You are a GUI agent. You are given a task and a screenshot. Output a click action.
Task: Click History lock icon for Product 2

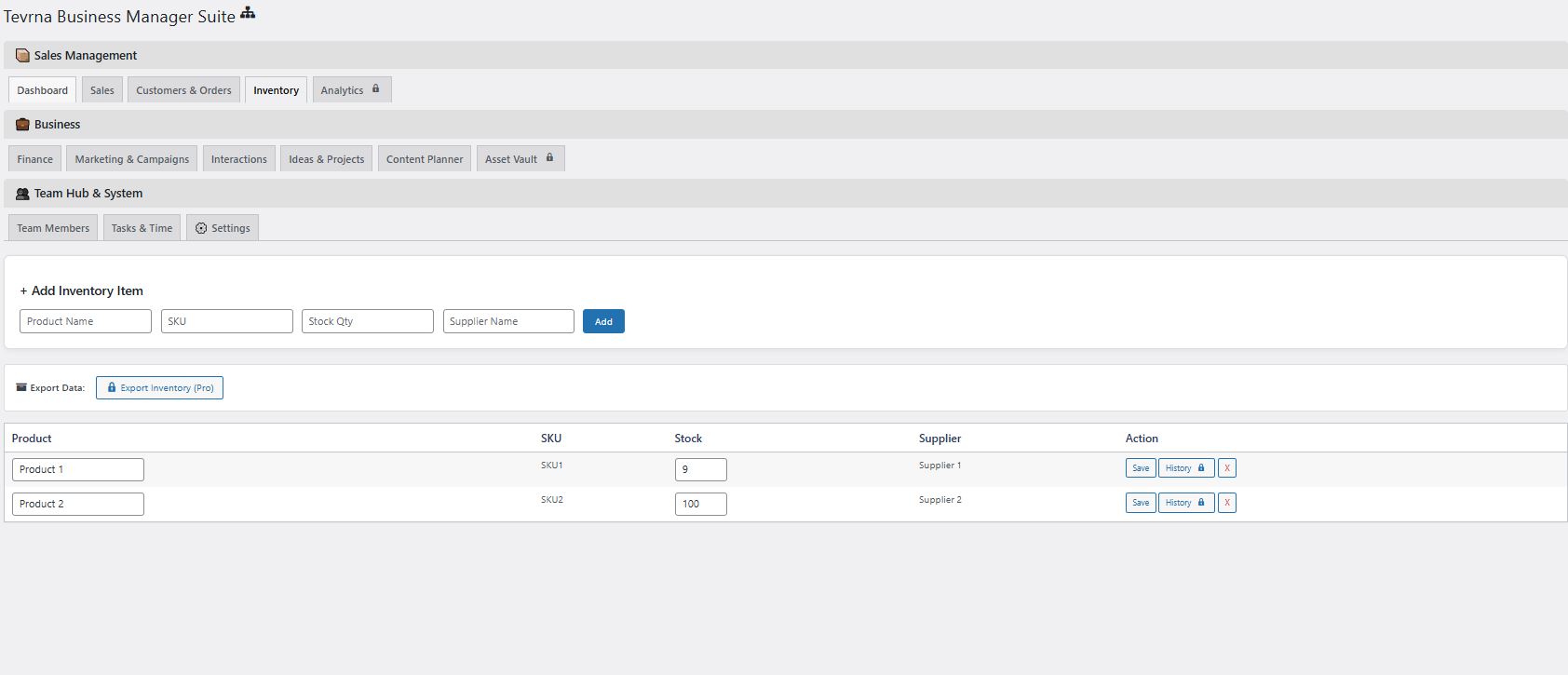[x=1201, y=502]
